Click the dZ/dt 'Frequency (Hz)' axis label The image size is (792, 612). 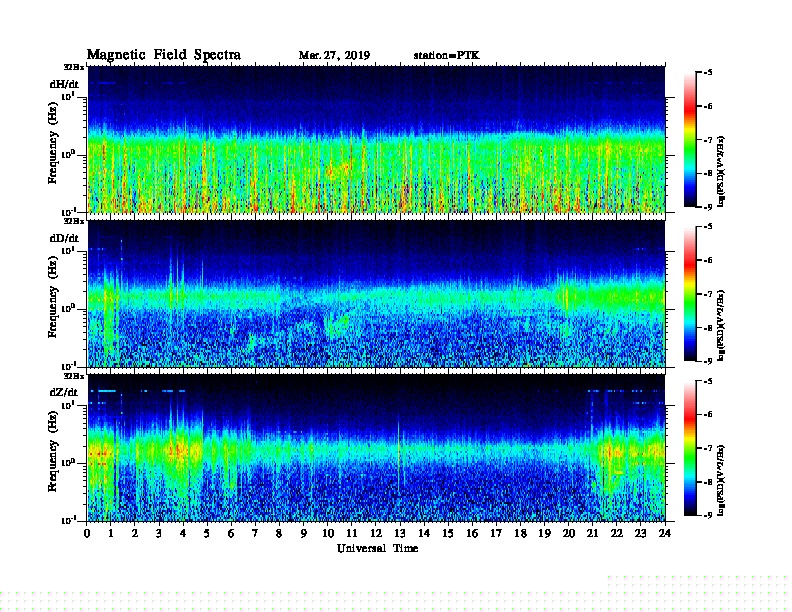(53, 451)
